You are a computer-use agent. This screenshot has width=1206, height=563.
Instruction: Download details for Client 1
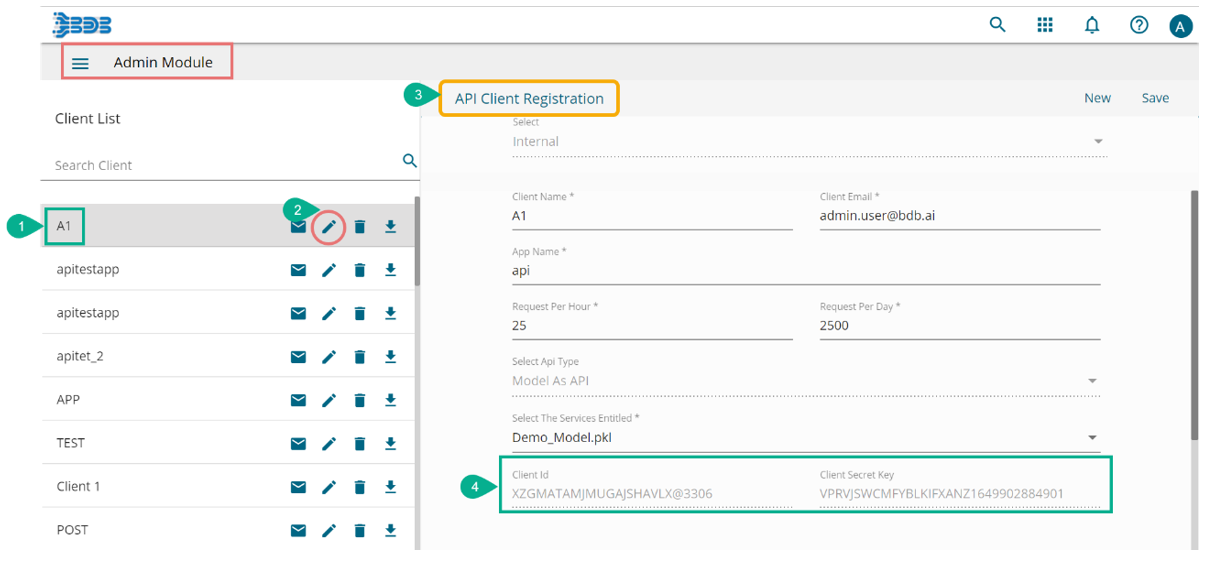(x=390, y=487)
